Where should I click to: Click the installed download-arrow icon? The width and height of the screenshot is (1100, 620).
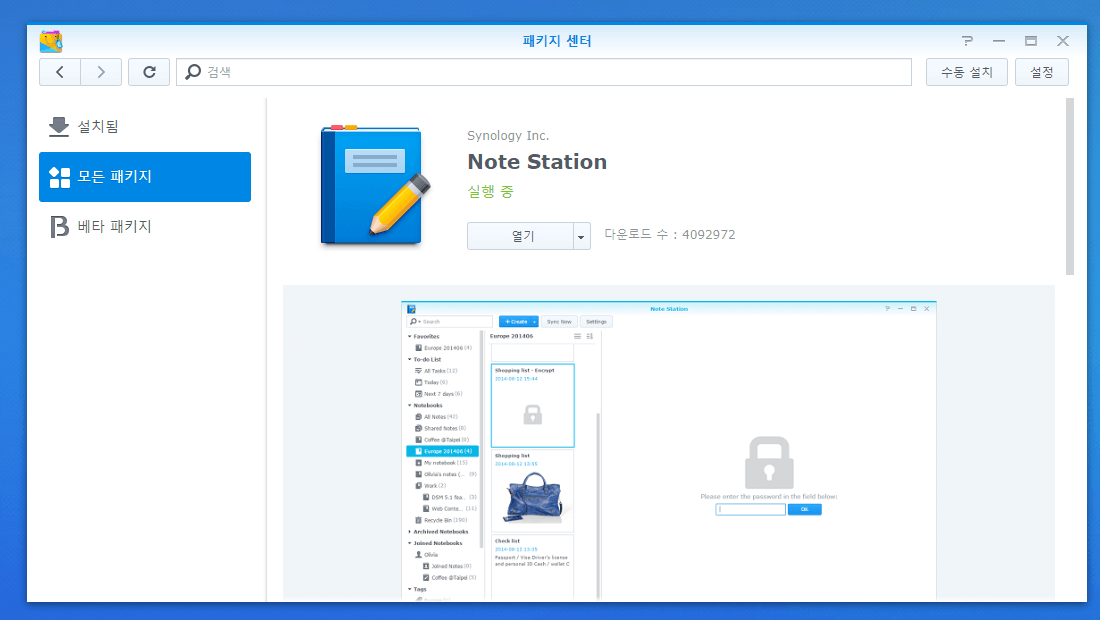coord(59,127)
